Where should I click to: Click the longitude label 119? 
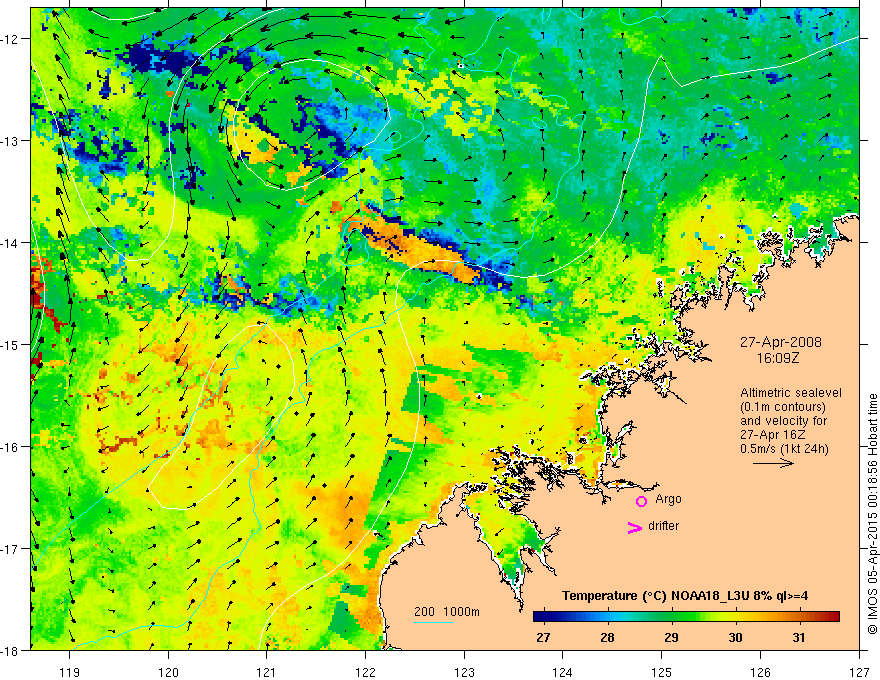click(x=70, y=672)
